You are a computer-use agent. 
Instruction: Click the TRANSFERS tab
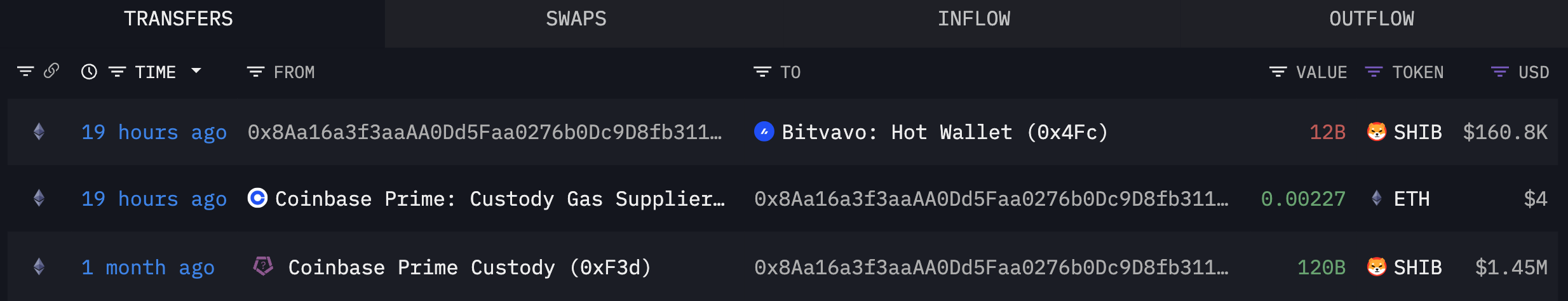pos(179,19)
